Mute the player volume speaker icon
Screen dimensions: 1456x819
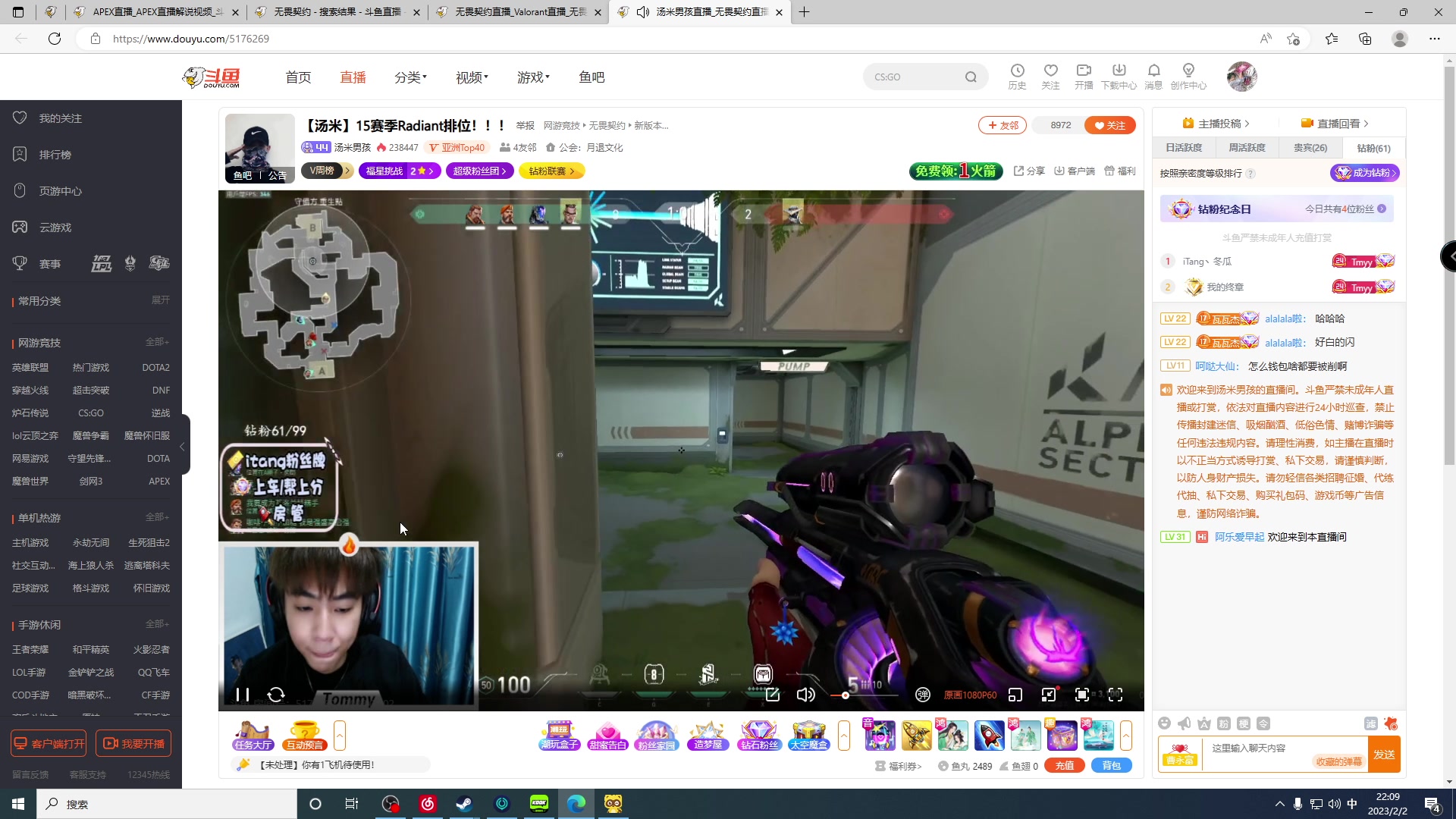click(x=805, y=695)
